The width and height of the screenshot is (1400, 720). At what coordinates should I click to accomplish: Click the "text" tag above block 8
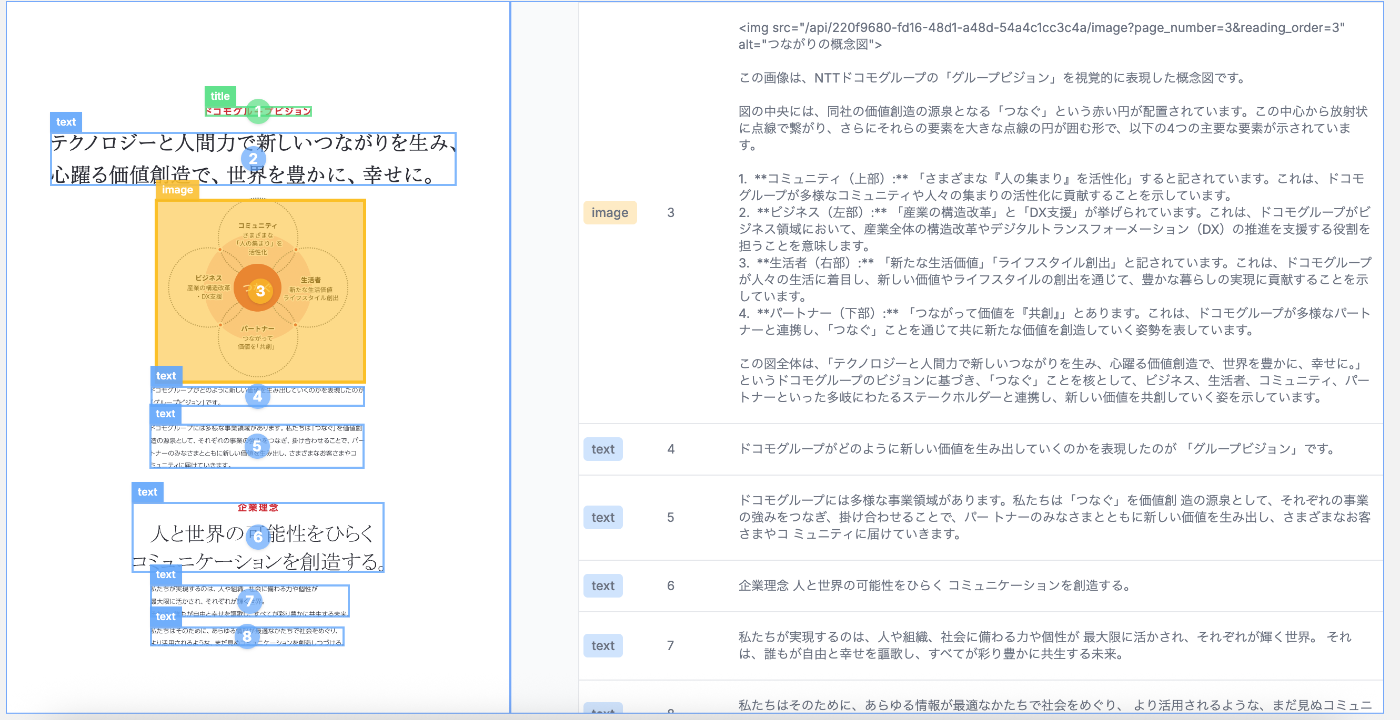pos(166,617)
